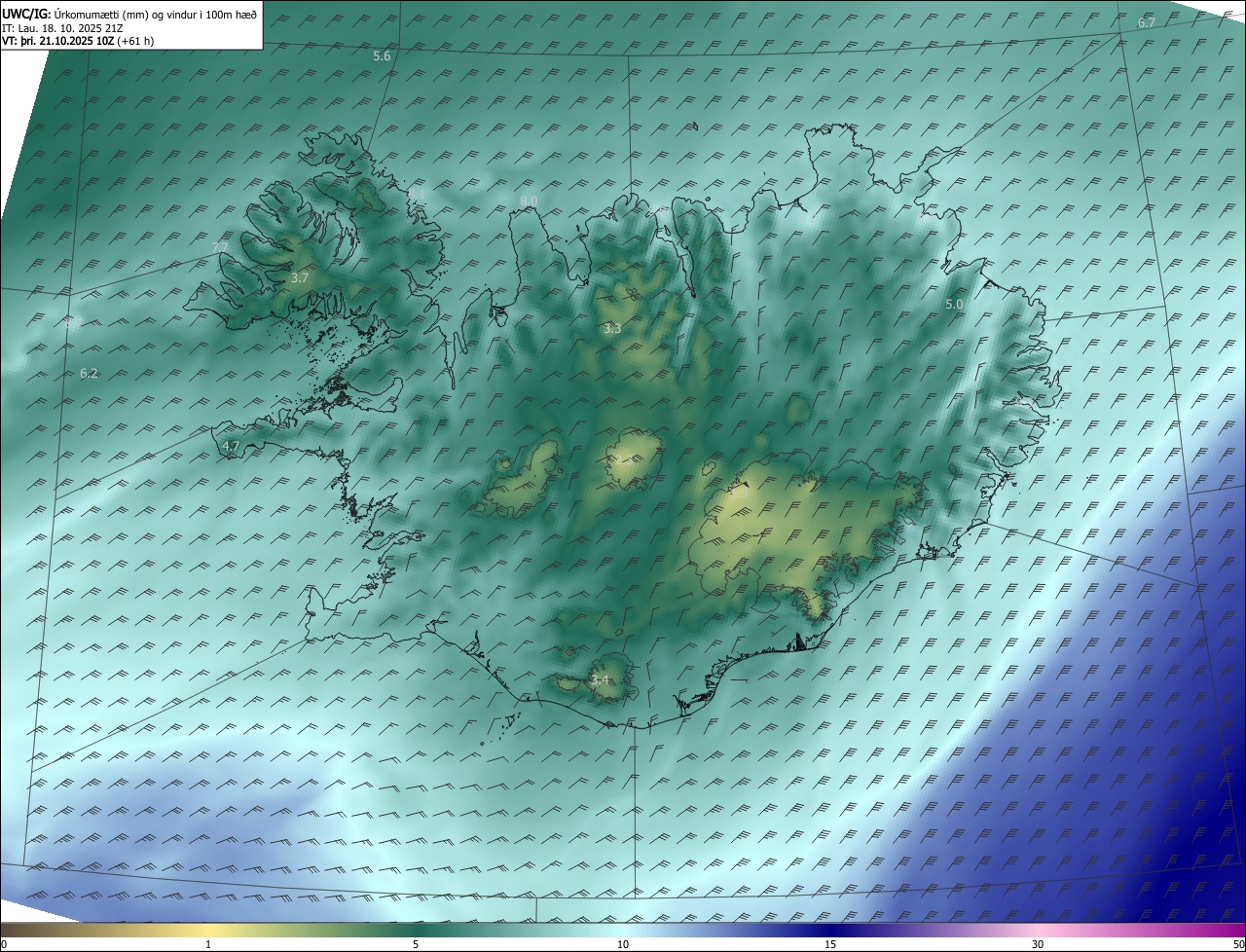Click the initial time 'IT: Lau. 18. 10. 2025 21Z'
The height and width of the screenshot is (952, 1246).
(x=62, y=28)
